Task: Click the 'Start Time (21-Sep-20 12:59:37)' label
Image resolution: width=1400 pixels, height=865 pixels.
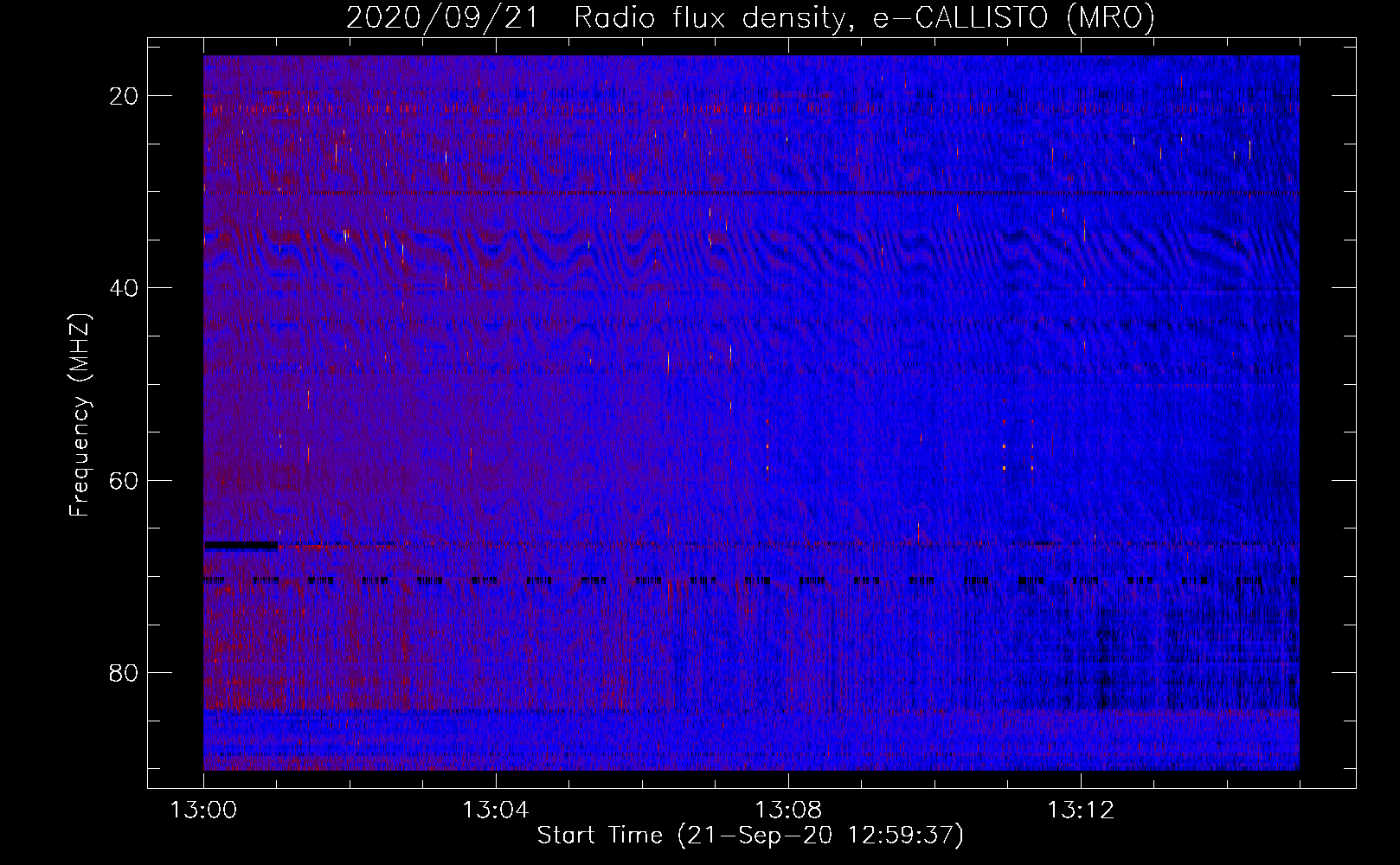Action: [750, 836]
